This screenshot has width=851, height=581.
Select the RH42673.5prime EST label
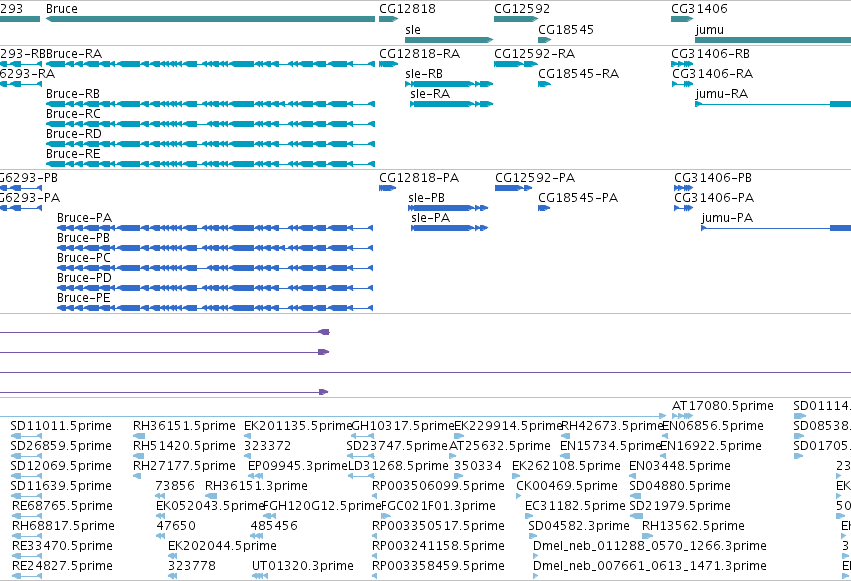pyautogui.click(x=612, y=426)
